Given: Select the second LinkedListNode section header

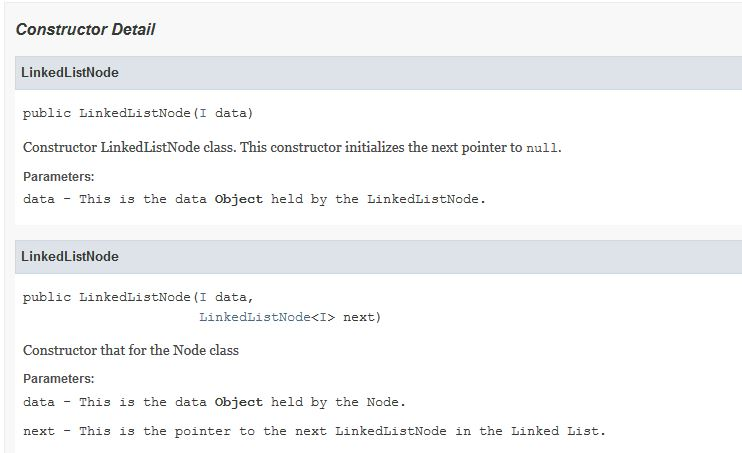Looking at the screenshot, I should (379, 257).
